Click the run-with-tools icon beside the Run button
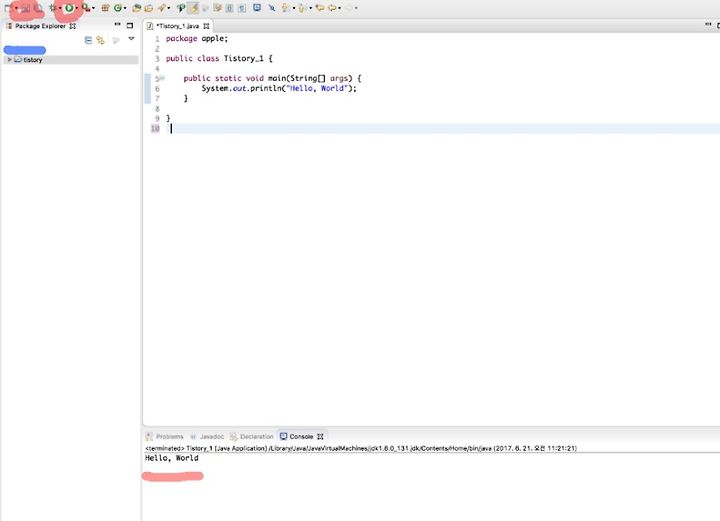This screenshot has width=720, height=521. tap(85, 8)
